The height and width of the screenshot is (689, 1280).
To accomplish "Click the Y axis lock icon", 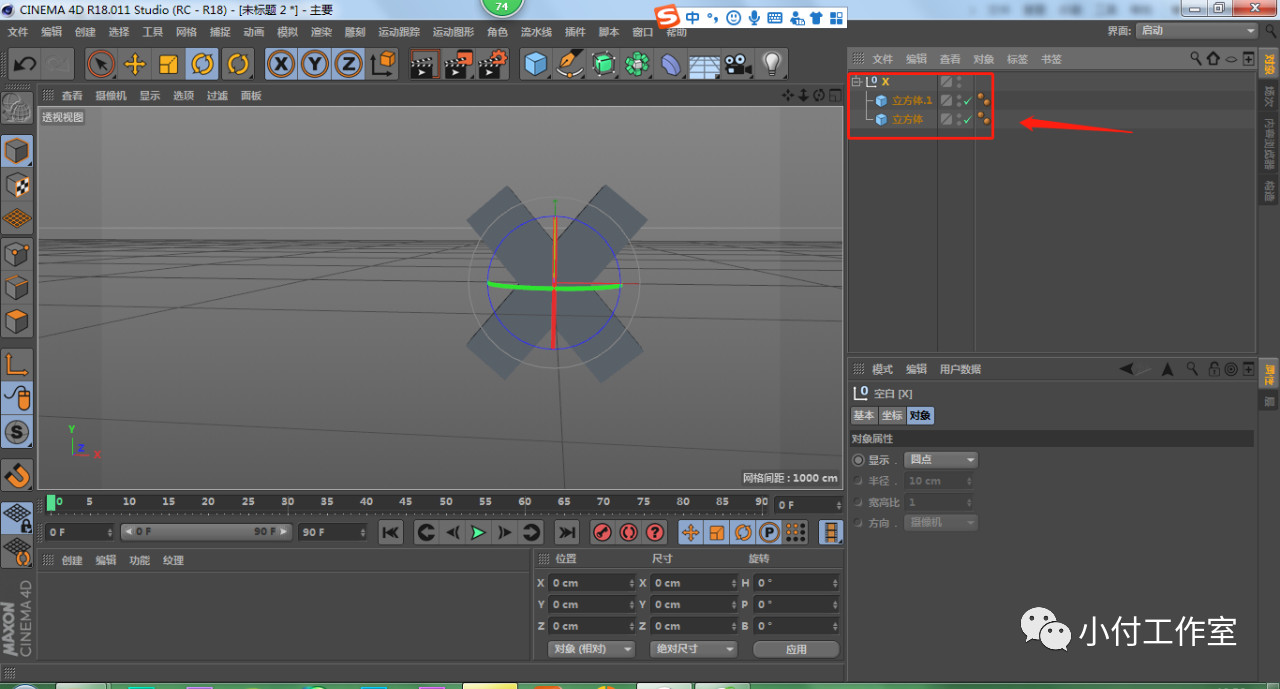I will coord(314,63).
